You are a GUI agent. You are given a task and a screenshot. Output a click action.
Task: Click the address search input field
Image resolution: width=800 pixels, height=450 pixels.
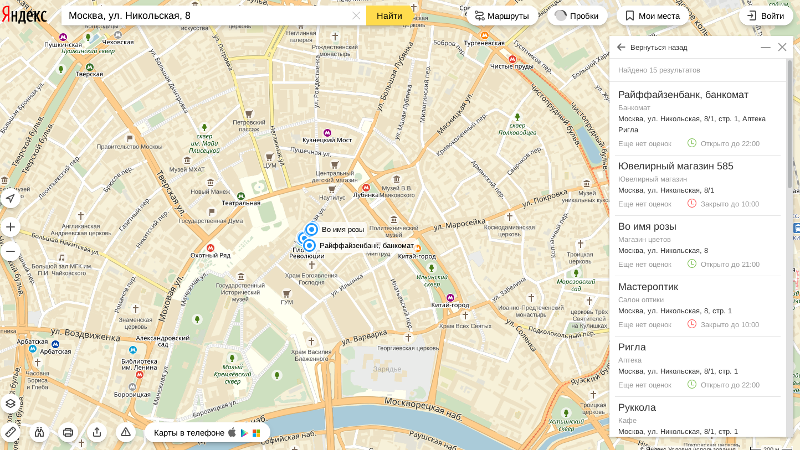pyautogui.click(x=207, y=16)
